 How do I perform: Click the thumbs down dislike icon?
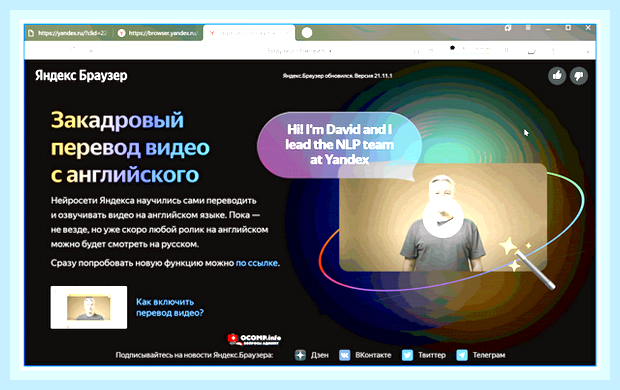pos(578,76)
